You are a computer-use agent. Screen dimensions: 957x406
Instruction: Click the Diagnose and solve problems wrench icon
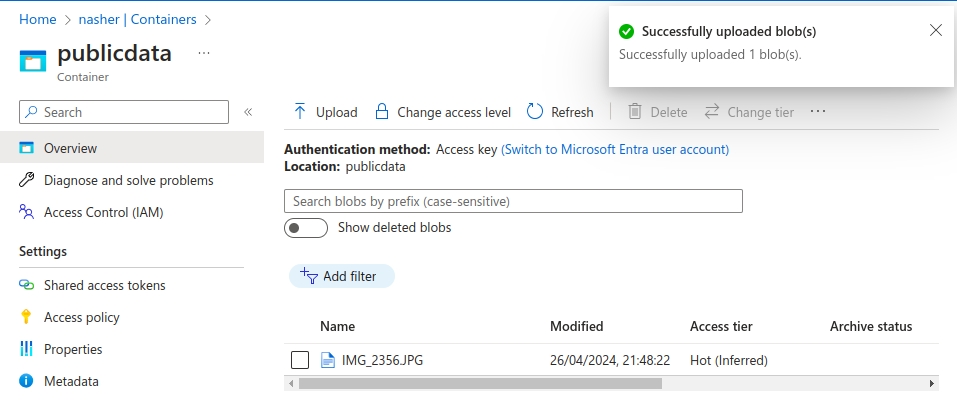click(27, 180)
